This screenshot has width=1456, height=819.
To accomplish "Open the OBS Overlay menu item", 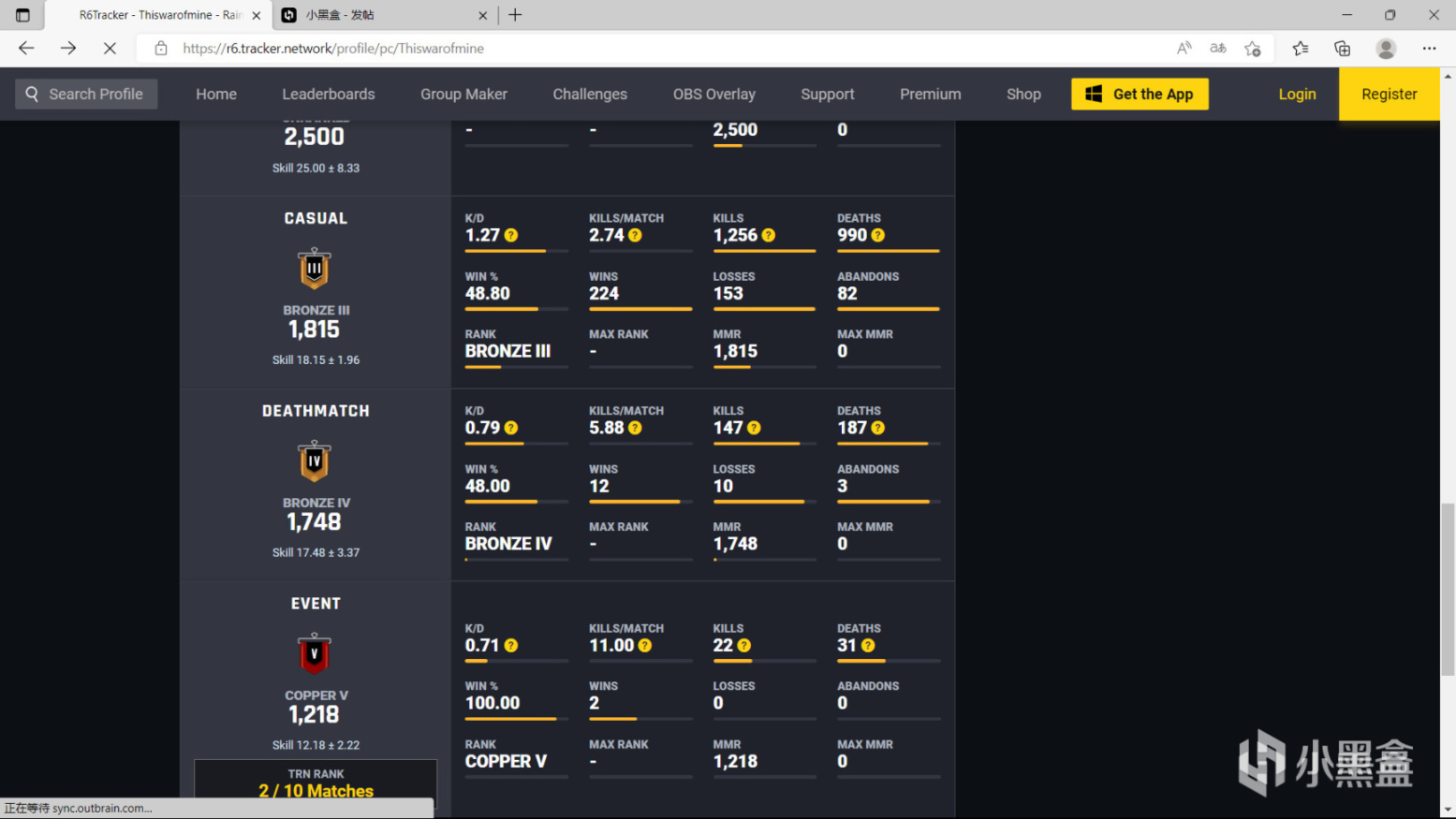I will coord(714,94).
